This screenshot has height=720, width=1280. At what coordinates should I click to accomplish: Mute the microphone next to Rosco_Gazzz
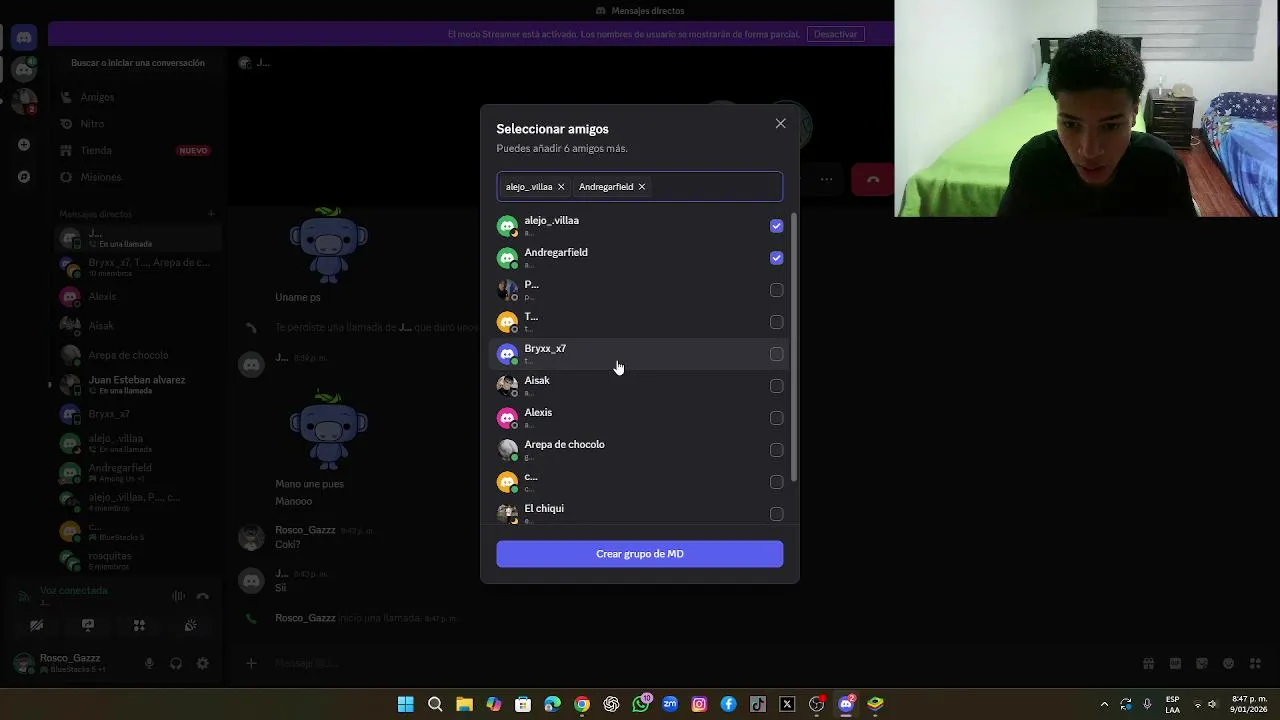click(x=149, y=664)
